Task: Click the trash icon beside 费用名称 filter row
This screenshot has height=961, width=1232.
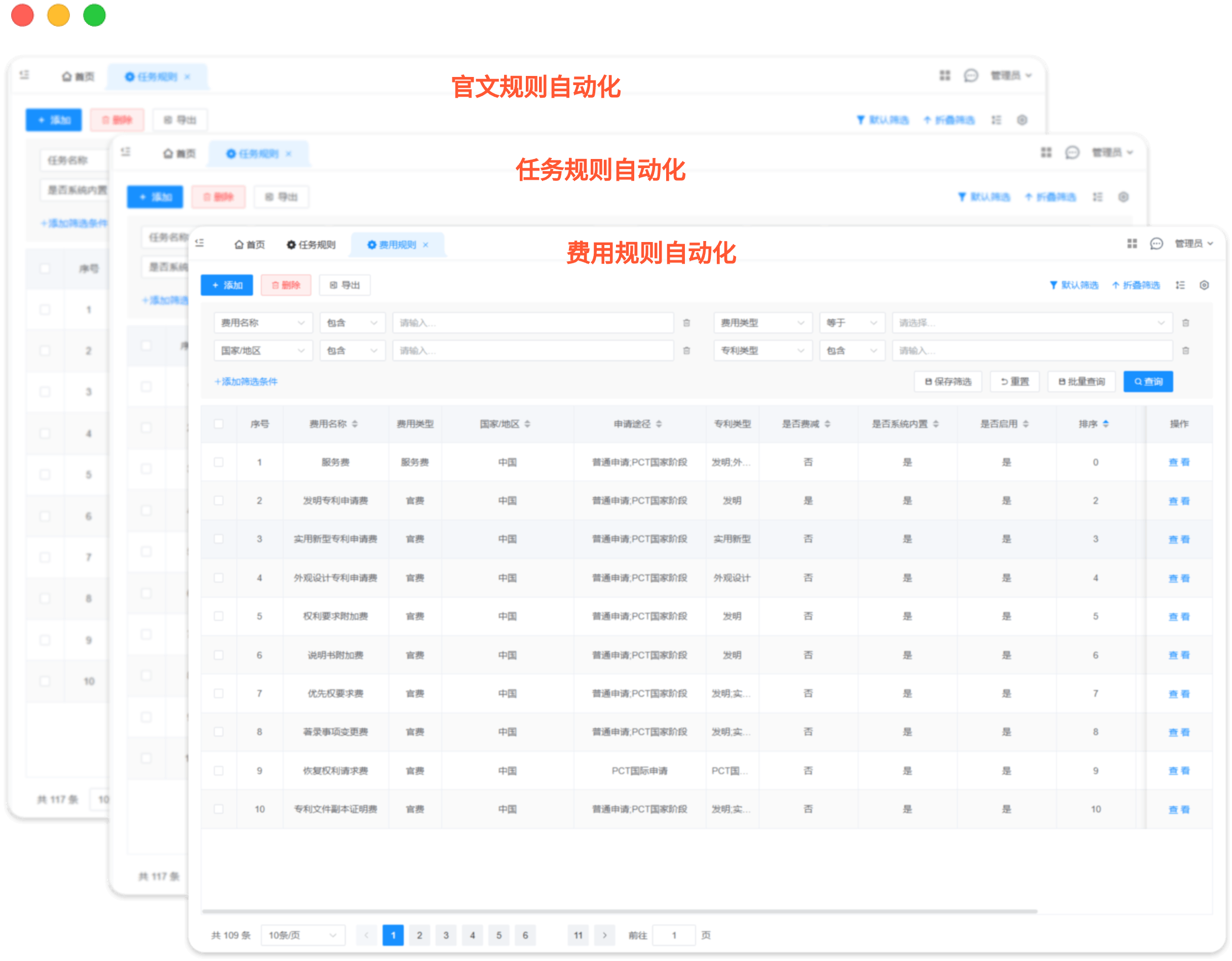Action: point(687,322)
